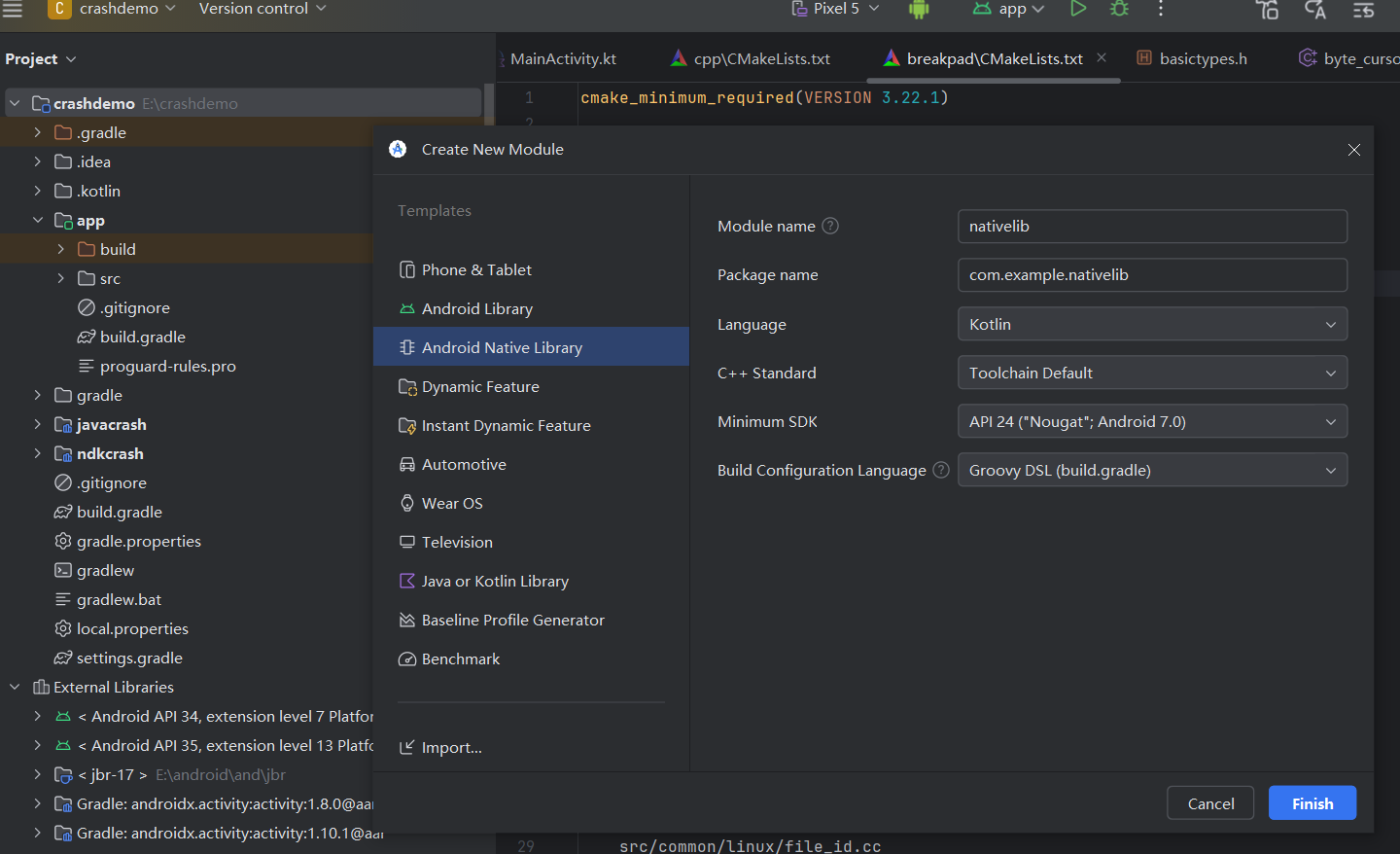The width and height of the screenshot is (1400, 854).
Task: Click the Translate toolbar icon
Action: (x=1315, y=10)
